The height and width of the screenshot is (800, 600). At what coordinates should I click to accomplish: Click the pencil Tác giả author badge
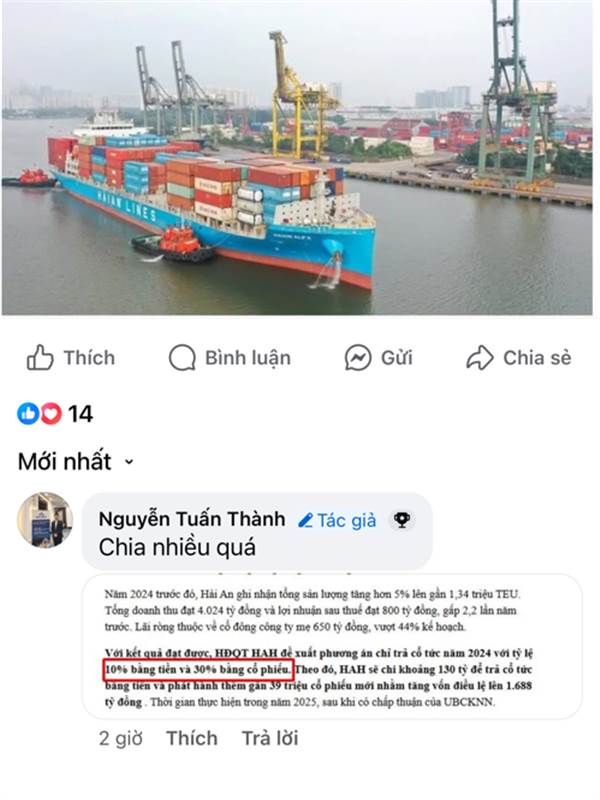(x=337, y=520)
